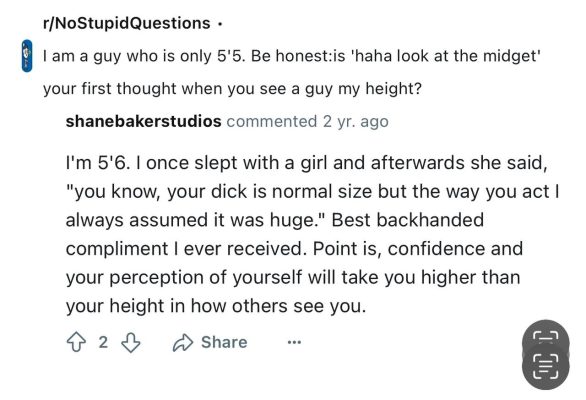The height and width of the screenshot is (400, 586).
Task: Click the share arrow icon
Action: coord(183,342)
